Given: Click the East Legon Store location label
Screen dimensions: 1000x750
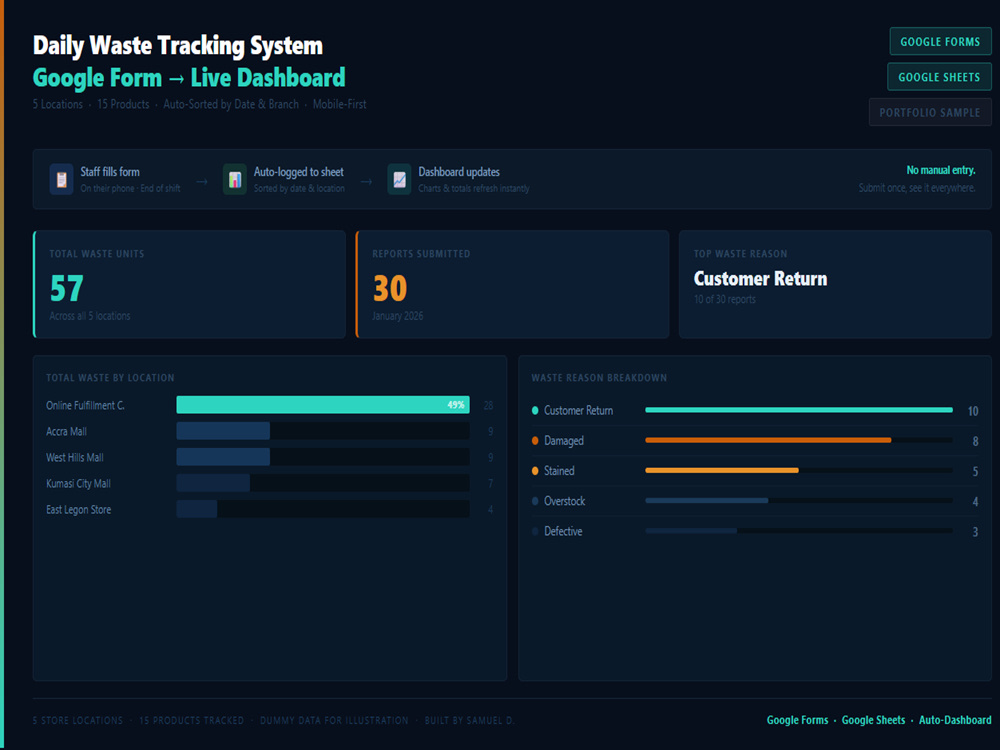Looking at the screenshot, I should click(78, 510).
